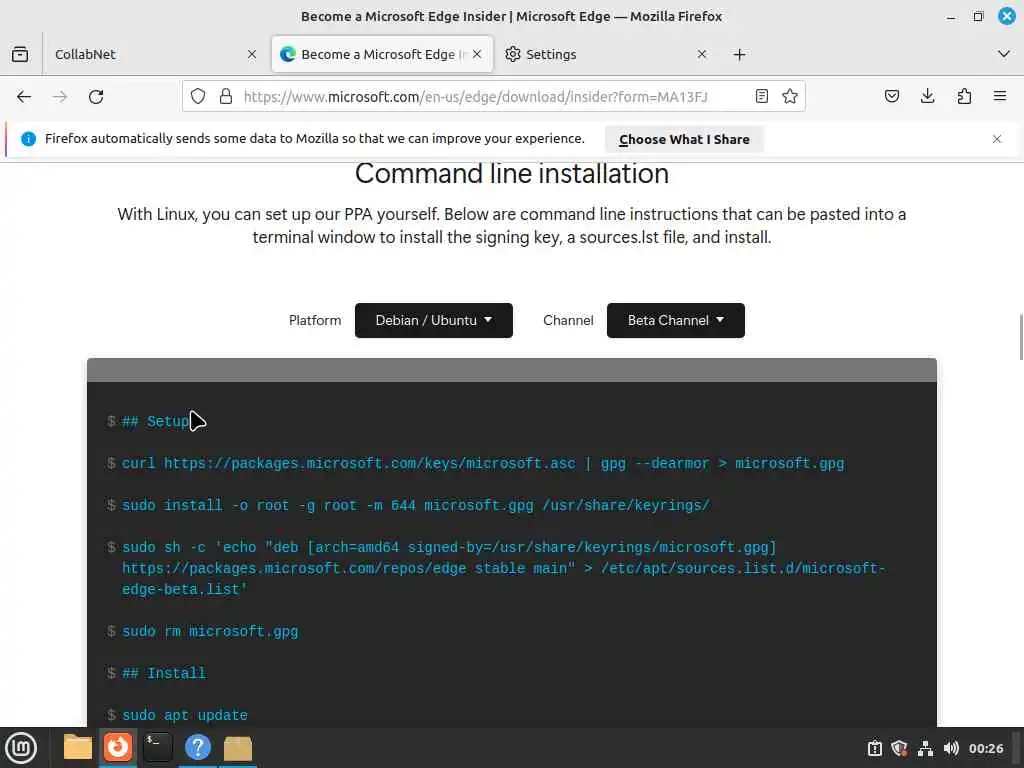The image size is (1024, 768).
Task: Dismiss the Firefox data notification bar
Action: (997, 139)
